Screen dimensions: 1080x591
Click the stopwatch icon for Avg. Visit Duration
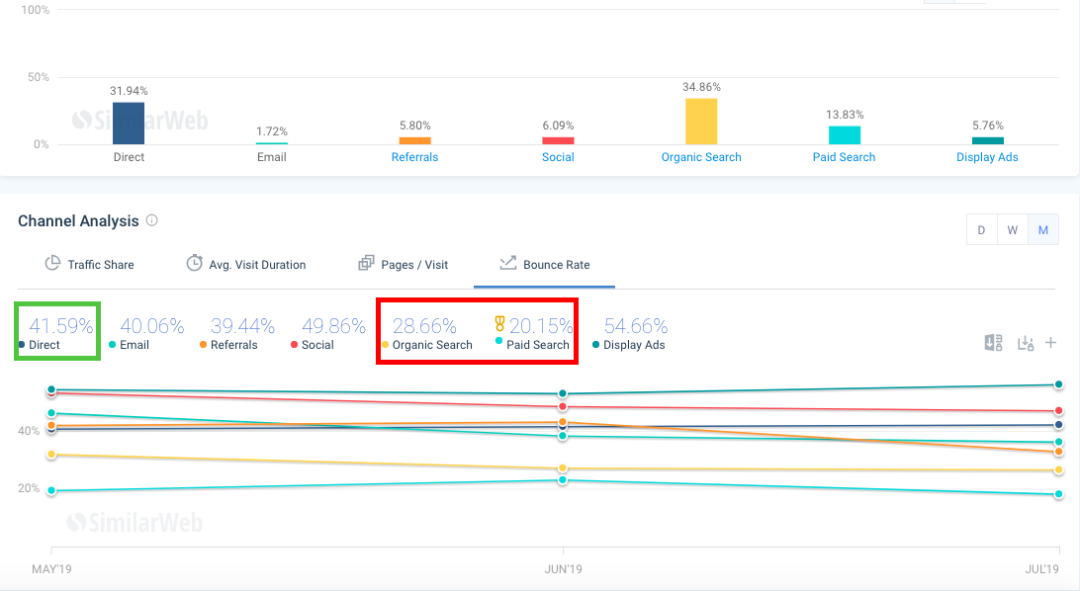(194, 264)
